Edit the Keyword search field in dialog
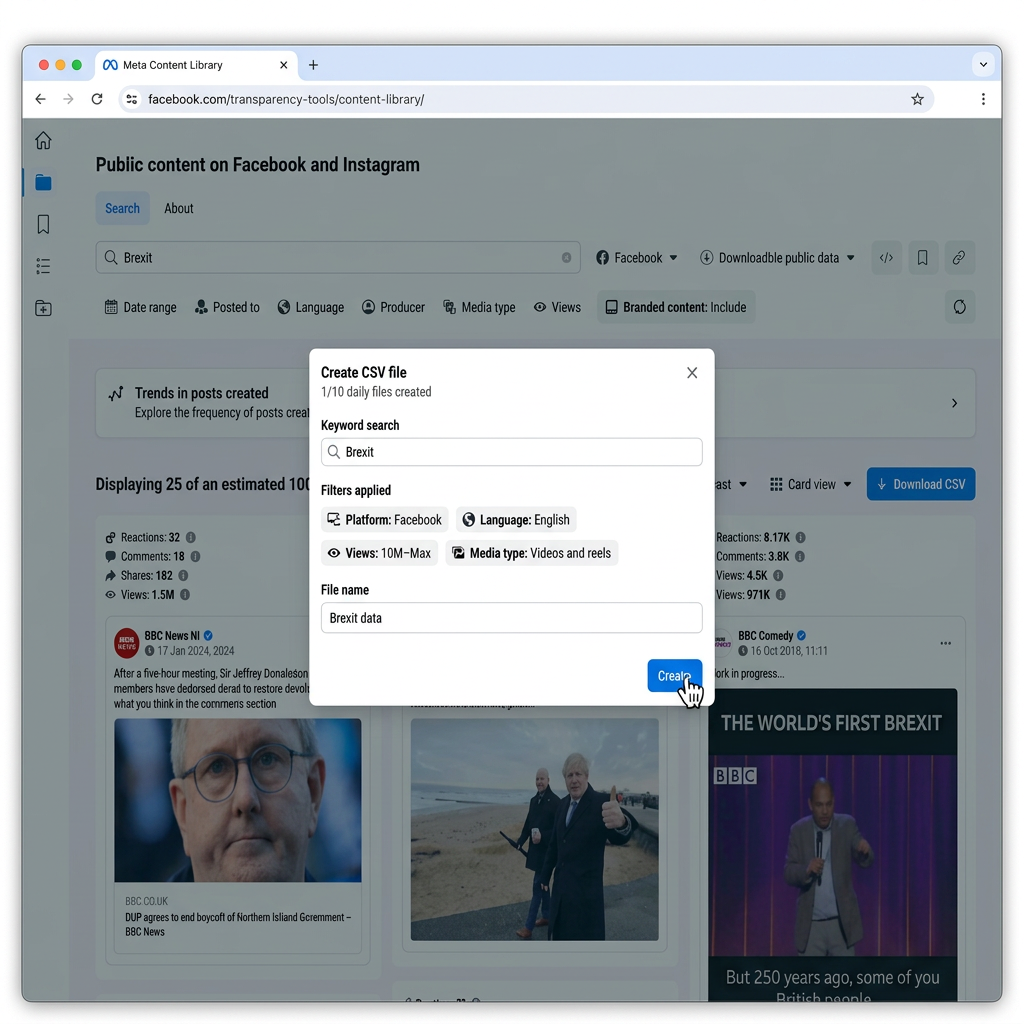The height and width of the screenshot is (1024, 1024). 511,452
